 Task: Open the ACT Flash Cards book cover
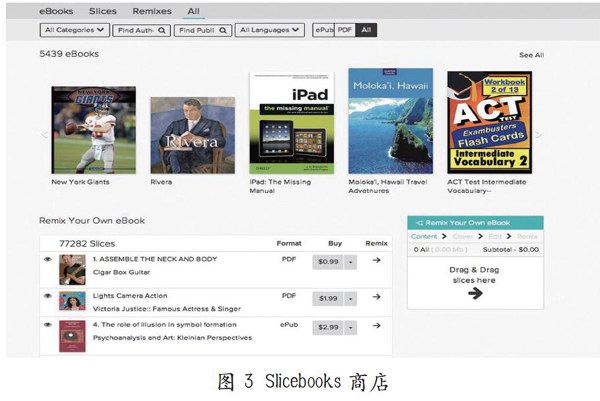[490, 122]
